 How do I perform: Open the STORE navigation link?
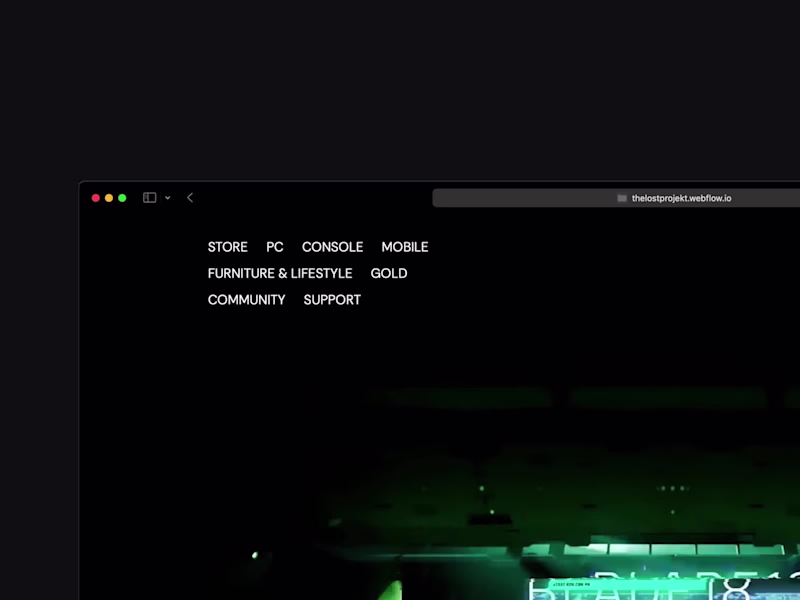coord(228,247)
